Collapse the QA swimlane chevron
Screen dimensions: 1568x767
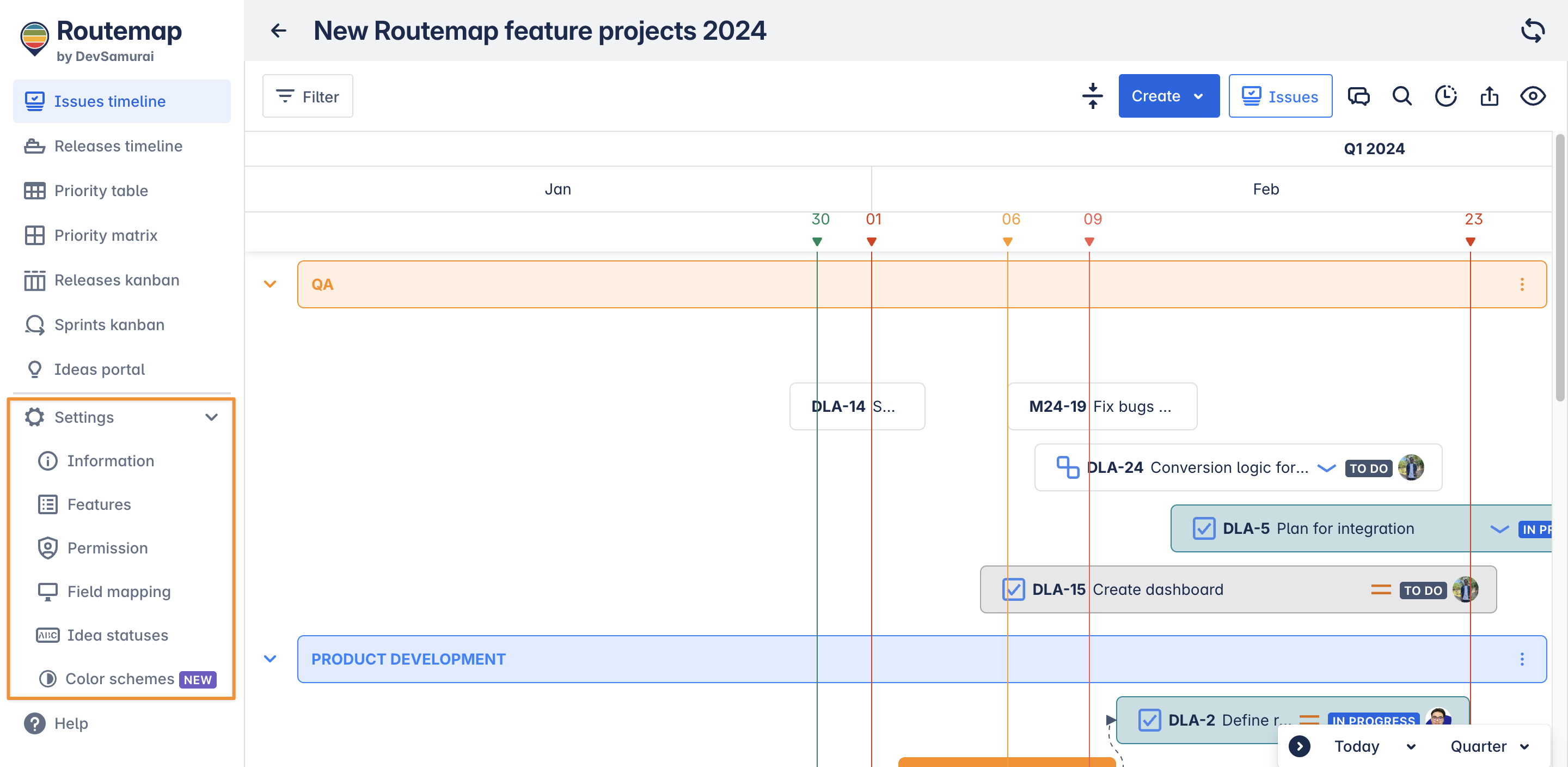(x=269, y=284)
